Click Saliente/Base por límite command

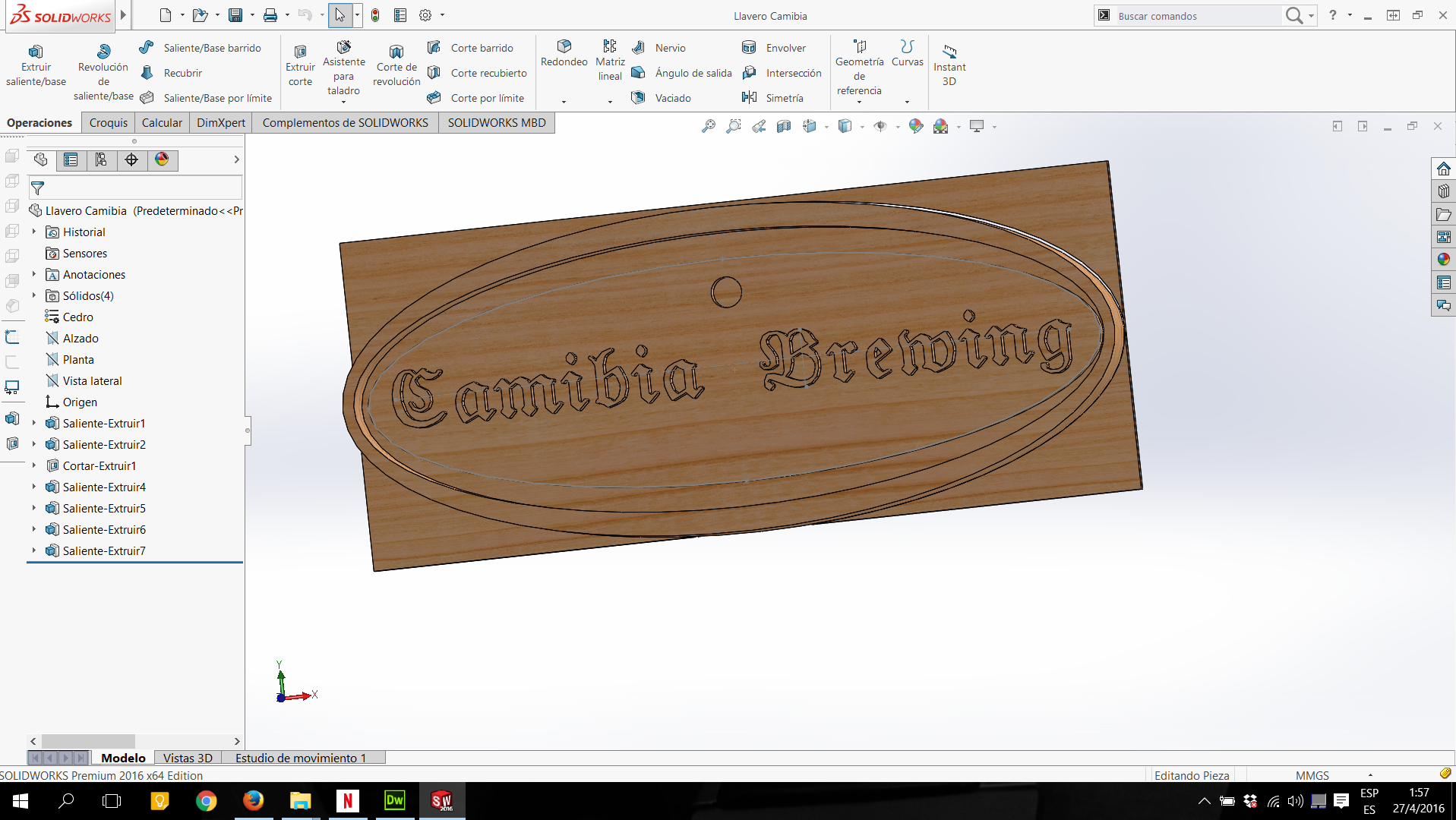(x=206, y=98)
